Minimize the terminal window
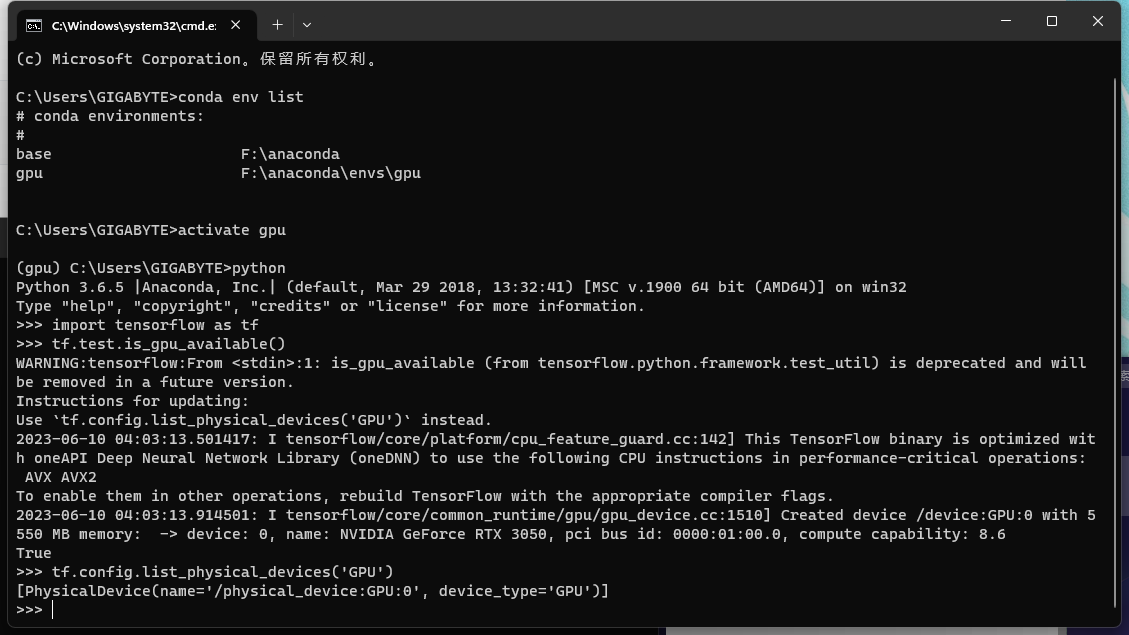This screenshot has height=635, width=1129. point(1005,21)
